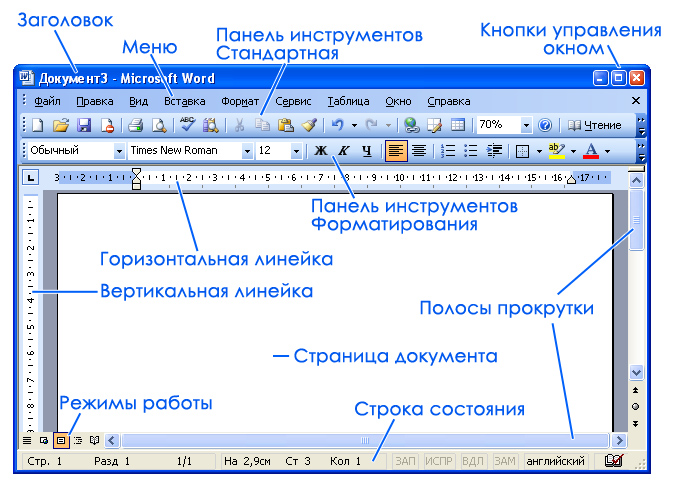Open font color dropdown arrow
Screen dimensions: 677x486
click(607, 151)
